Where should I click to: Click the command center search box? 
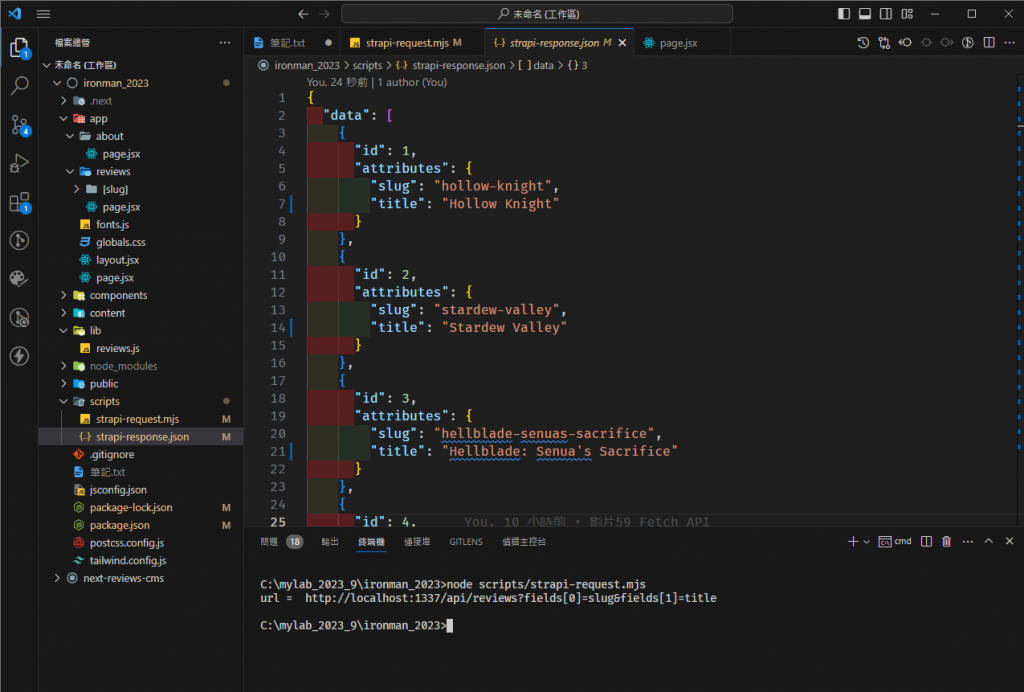(537, 14)
